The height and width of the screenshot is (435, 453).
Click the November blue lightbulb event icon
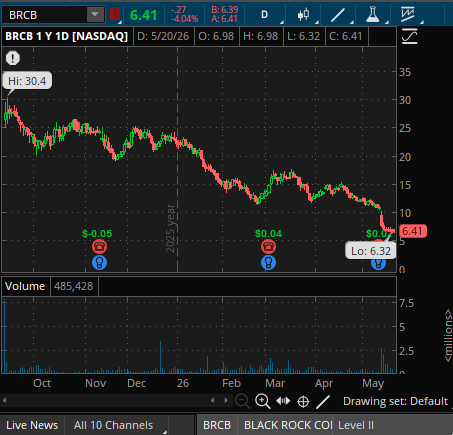click(x=99, y=263)
